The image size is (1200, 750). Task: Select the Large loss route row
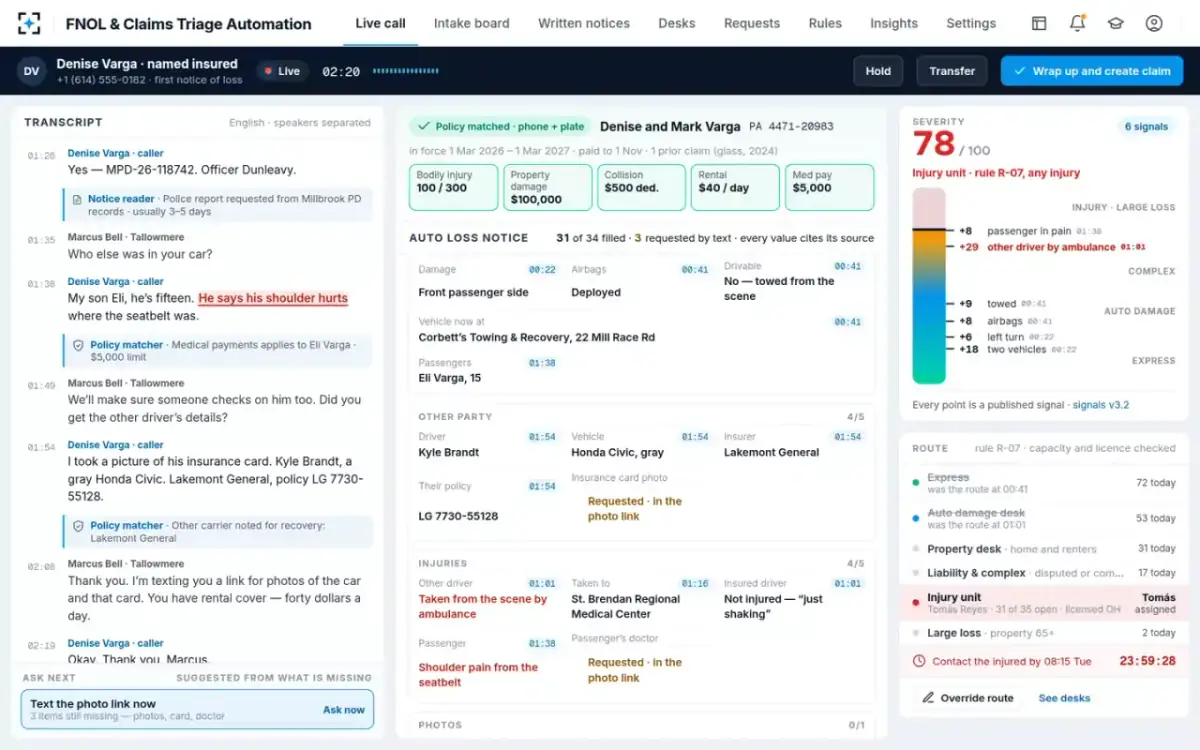tap(1044, 633)
